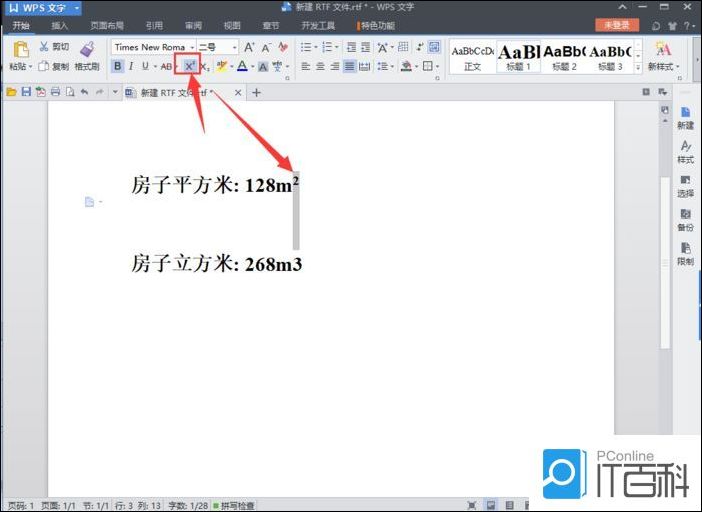Click the phonetic guide (变) icon
The width and height of the screenshot is (702, 512).
278,66
